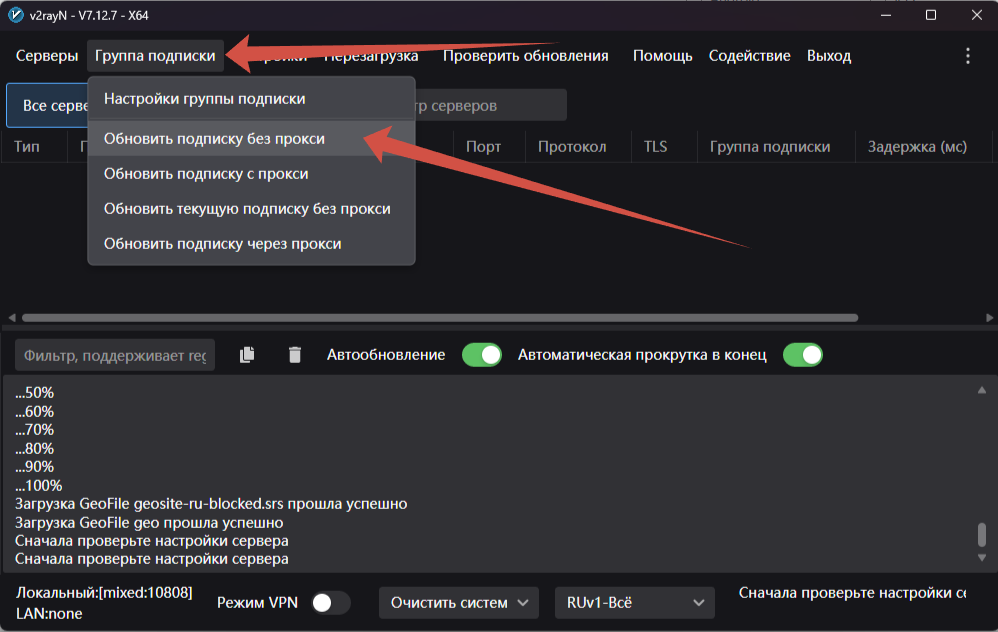Click the log filter regex input field
The image size is (998, 632).
pyautogui.click(x=115, y=355)
